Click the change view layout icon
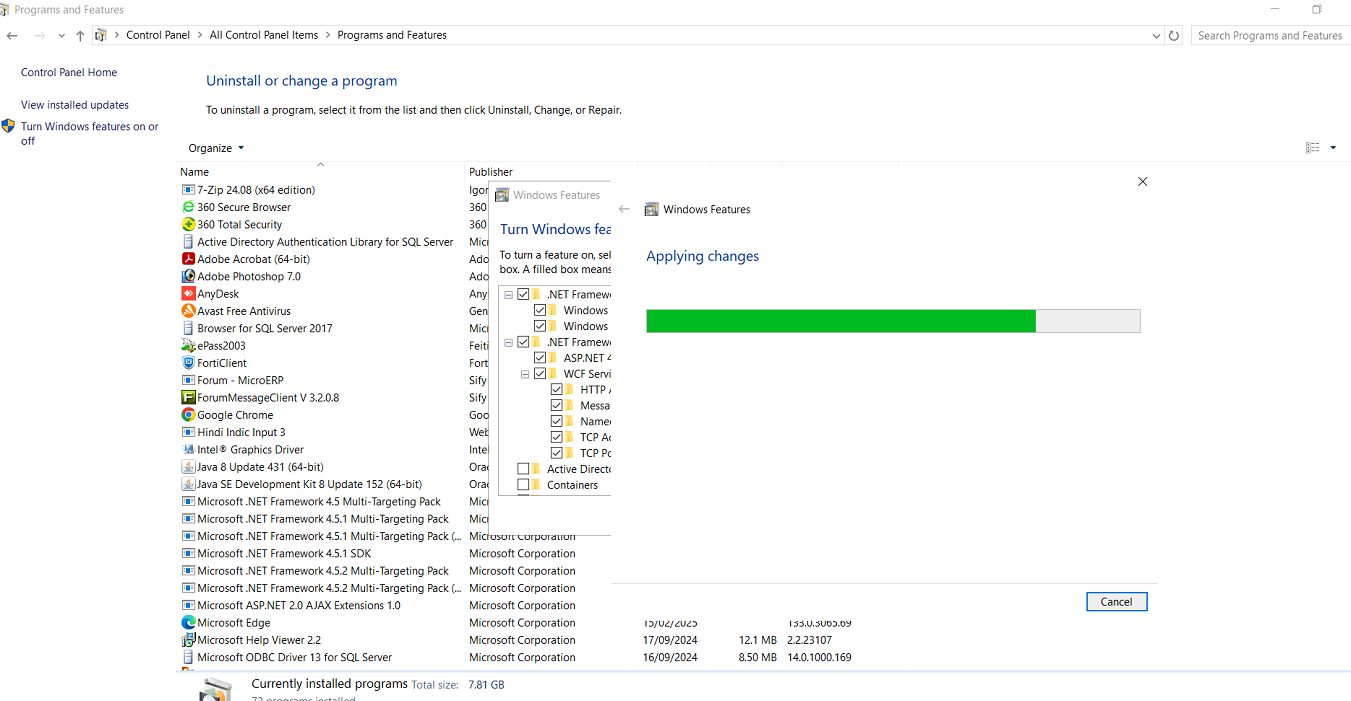 (1312, 148)
